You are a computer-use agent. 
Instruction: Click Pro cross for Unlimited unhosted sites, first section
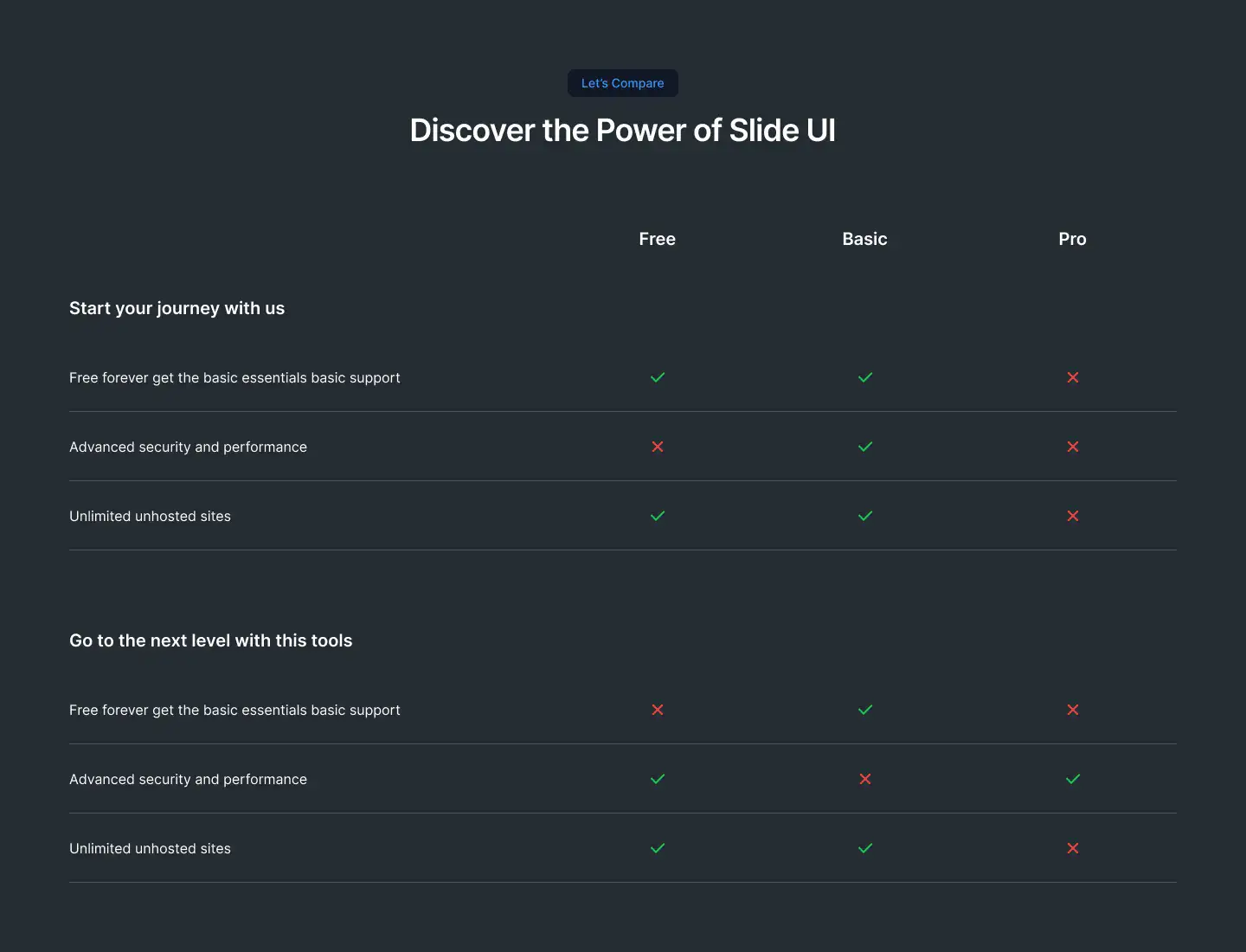coord(1073,516)
